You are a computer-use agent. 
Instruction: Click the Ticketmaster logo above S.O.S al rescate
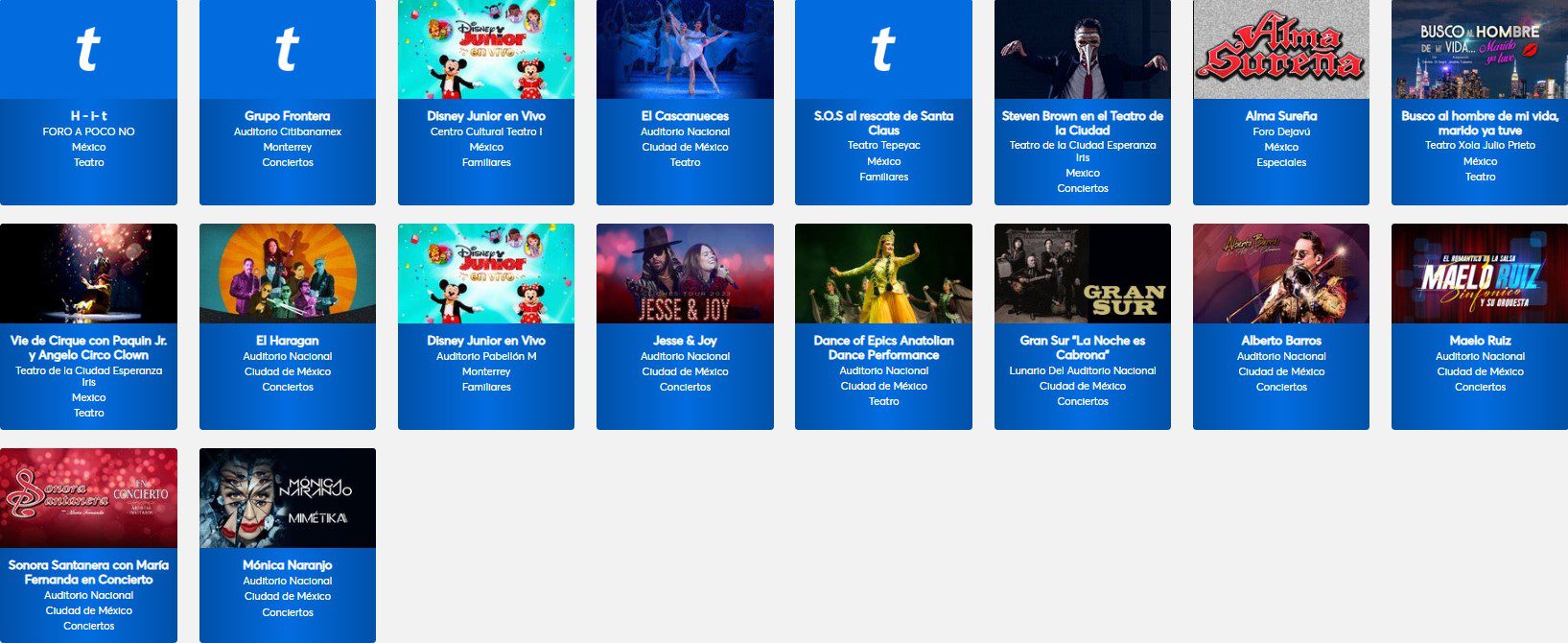(883, 49)
